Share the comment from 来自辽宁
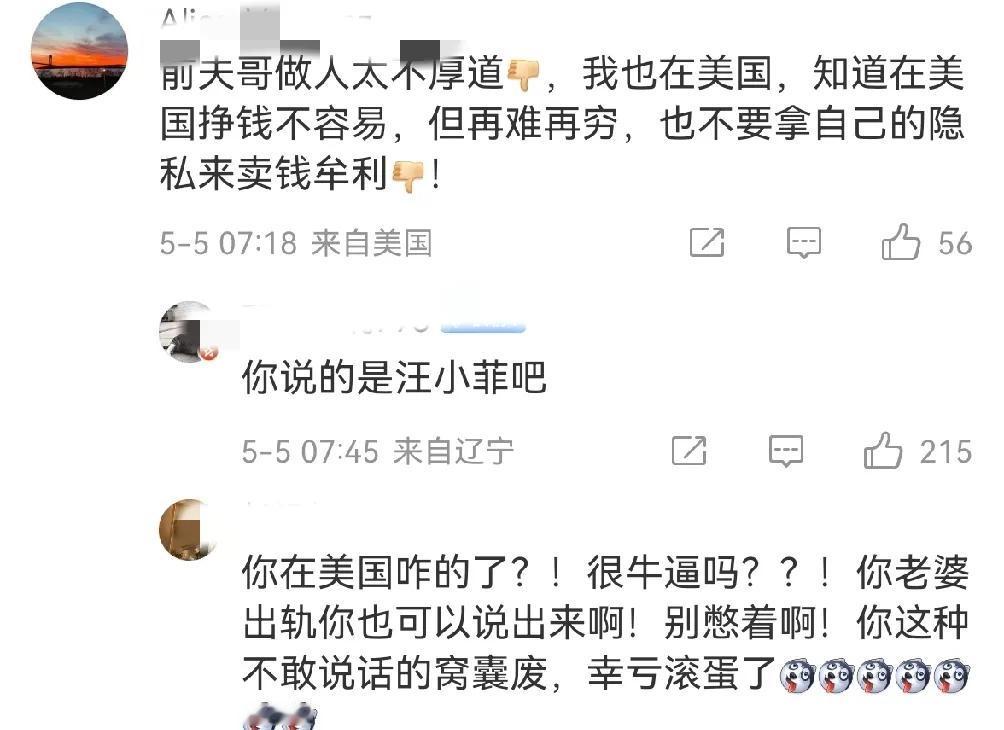Viewport: 1004px width, 730px height. point(689,451)
